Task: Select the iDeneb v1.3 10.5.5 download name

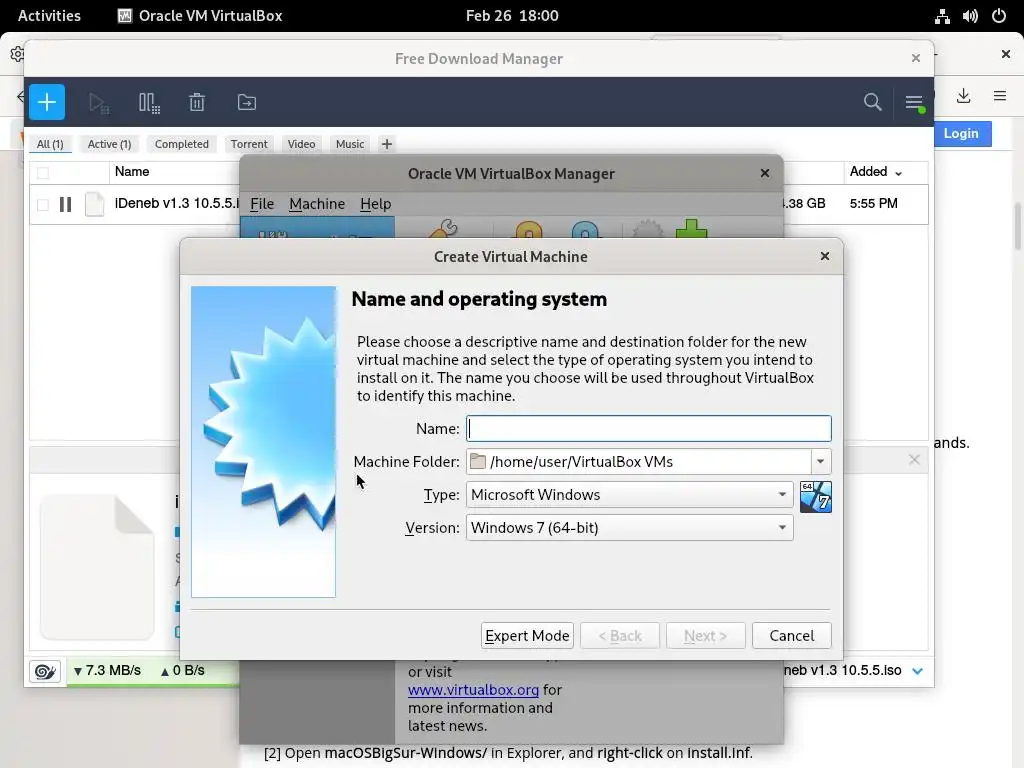Action: (177, 204)
